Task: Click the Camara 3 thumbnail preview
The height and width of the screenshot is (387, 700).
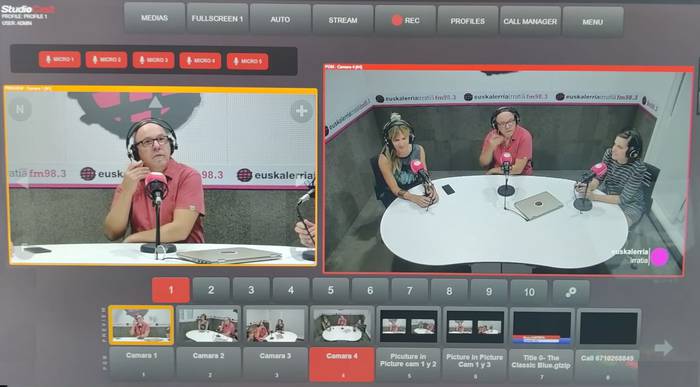Action: [x=275, y=326]
